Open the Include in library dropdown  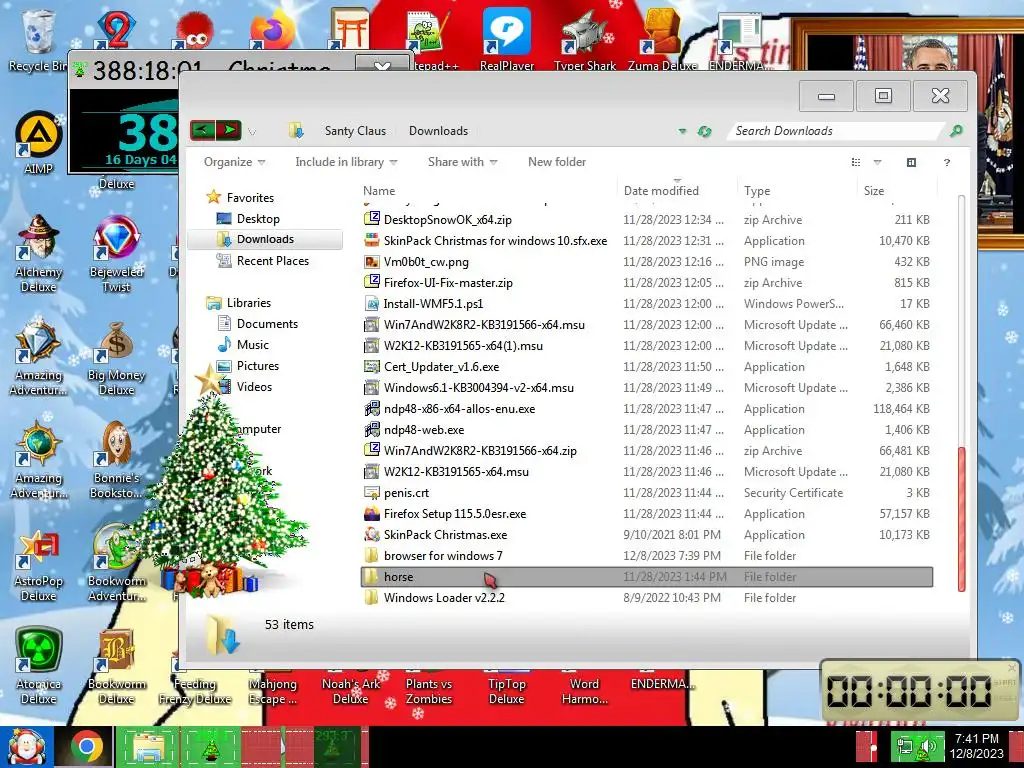(x=346, y=162)
